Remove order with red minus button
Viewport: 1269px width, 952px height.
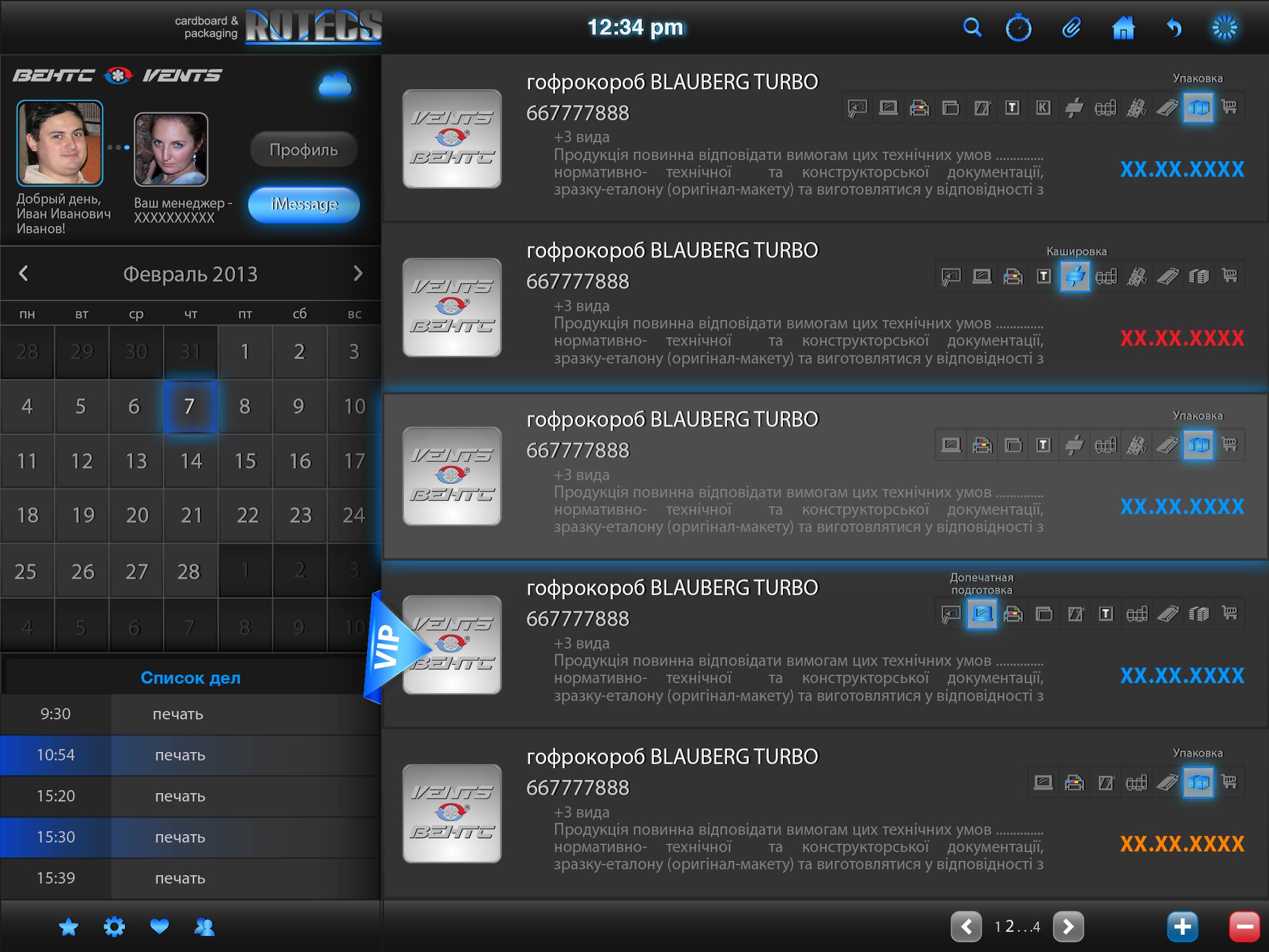pyautogui.click(x=1245, y=926)
